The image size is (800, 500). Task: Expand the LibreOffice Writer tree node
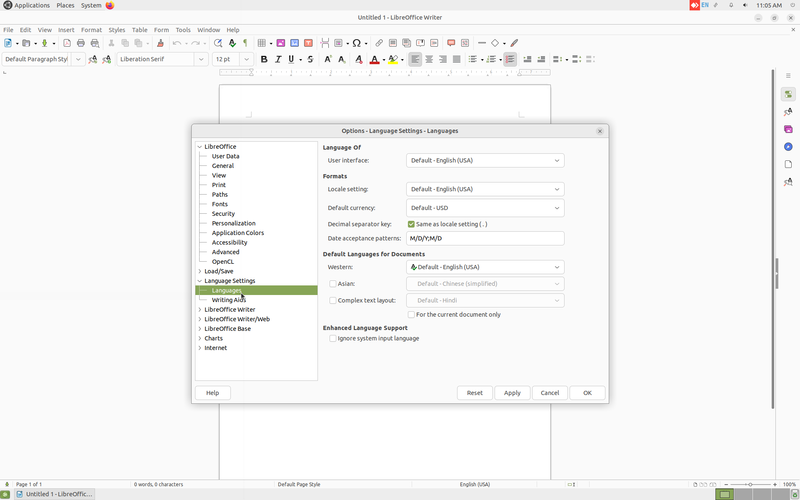click(x=199, y=310)
